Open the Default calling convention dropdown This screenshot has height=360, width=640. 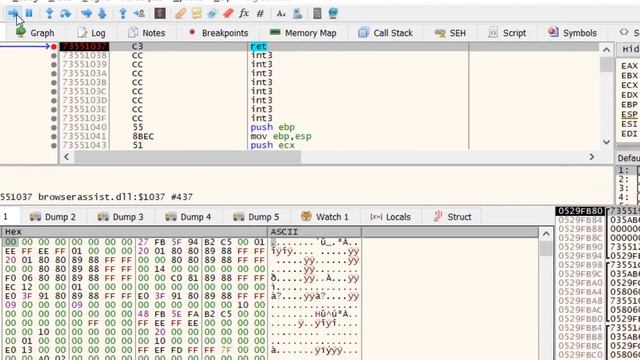click(x=628, y=158)
